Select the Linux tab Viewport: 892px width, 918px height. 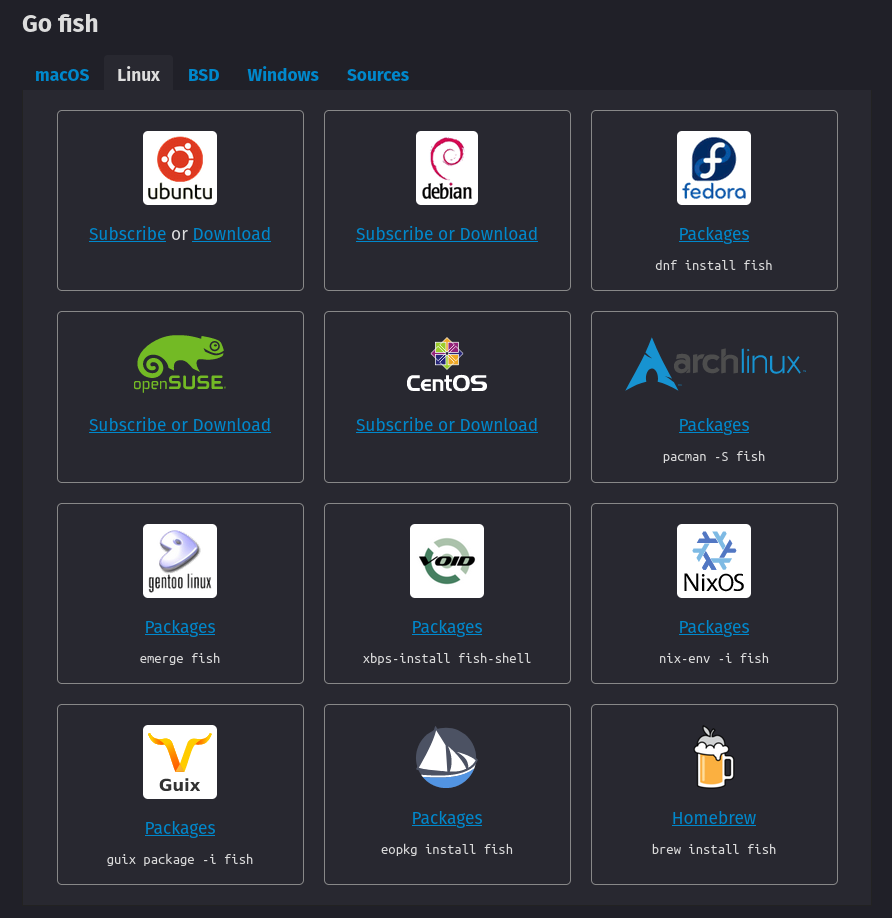(x=138, y=74)
